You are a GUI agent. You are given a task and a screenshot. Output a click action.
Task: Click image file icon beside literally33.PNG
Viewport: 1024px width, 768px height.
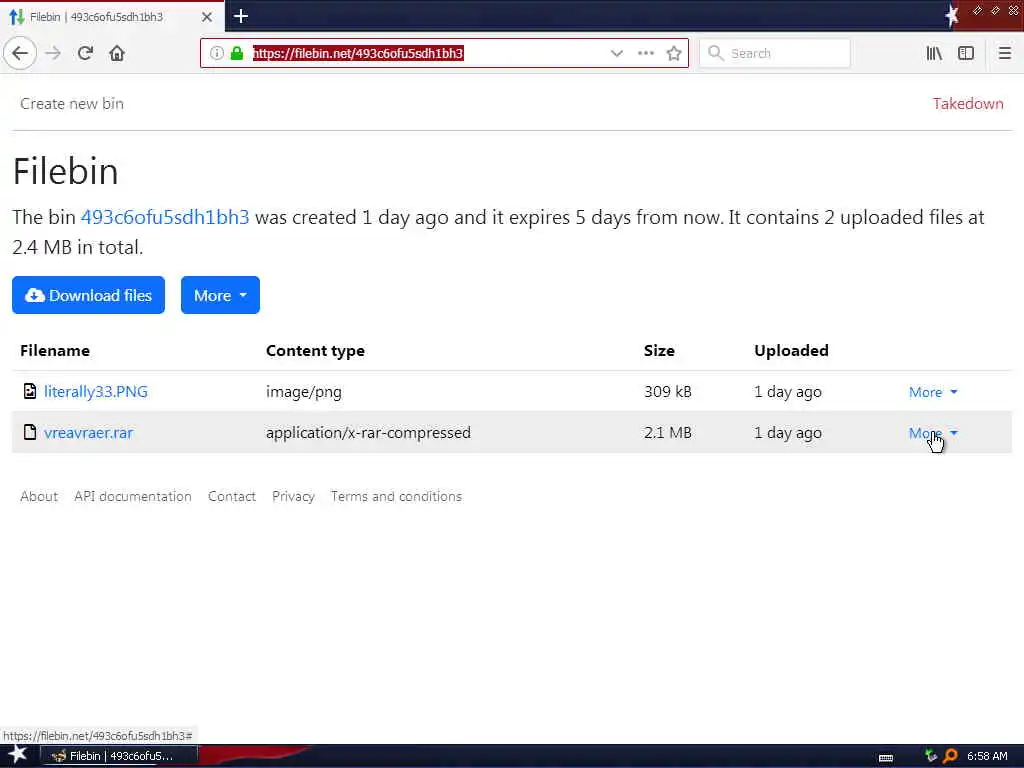(29, 391)
